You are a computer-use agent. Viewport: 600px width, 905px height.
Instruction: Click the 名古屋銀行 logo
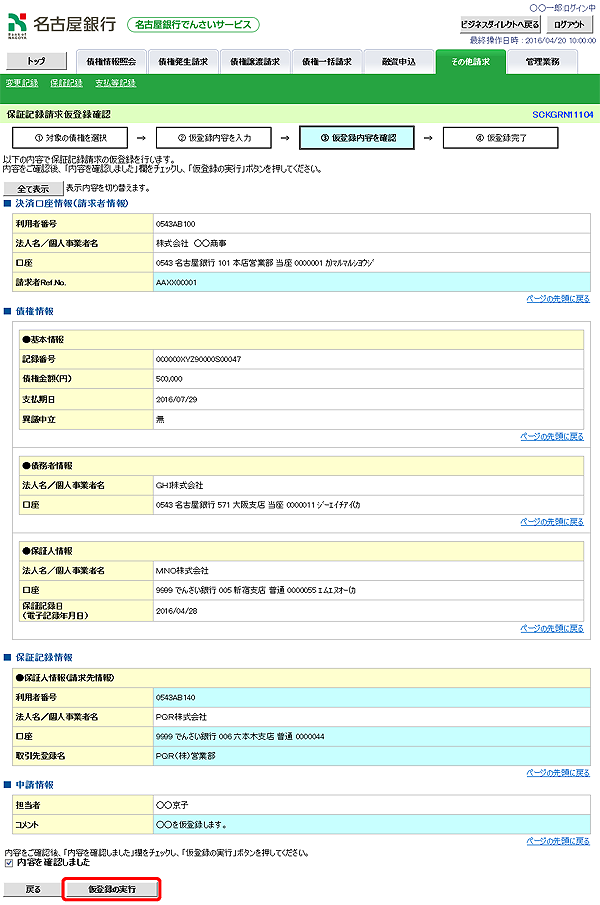tap(62, 25)
